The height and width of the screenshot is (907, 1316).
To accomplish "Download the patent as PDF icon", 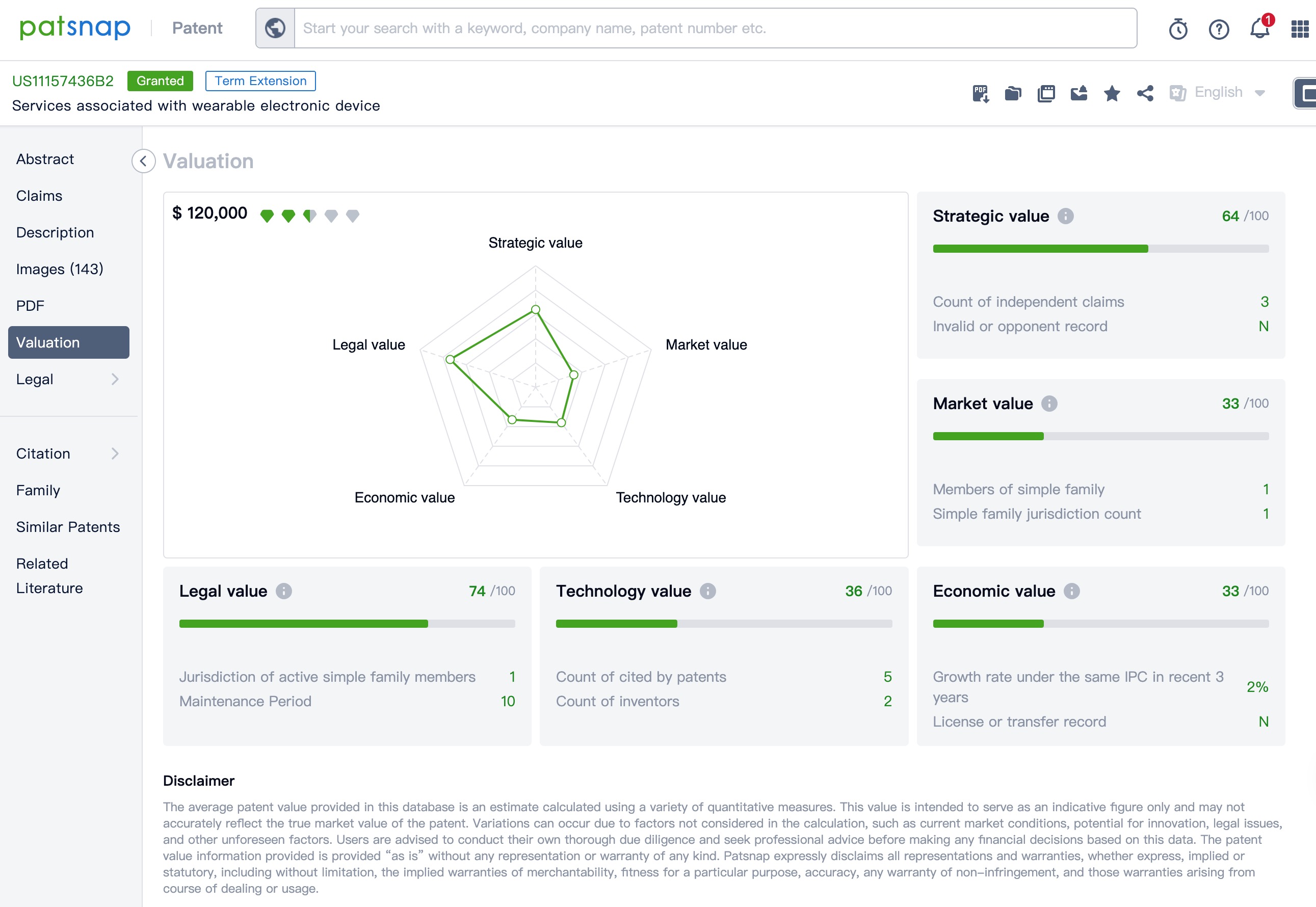I will [981, 93].
